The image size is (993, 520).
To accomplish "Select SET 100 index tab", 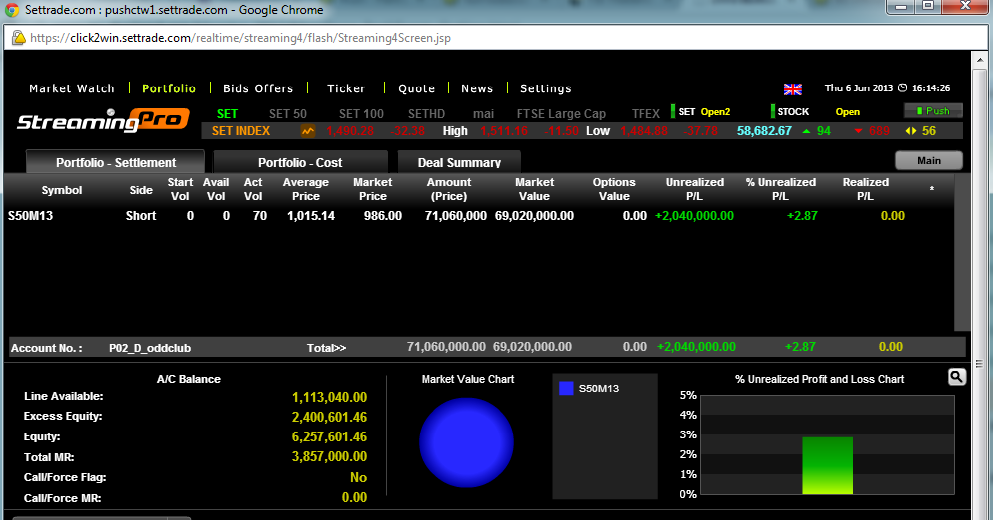I will [x=361, y=113].
